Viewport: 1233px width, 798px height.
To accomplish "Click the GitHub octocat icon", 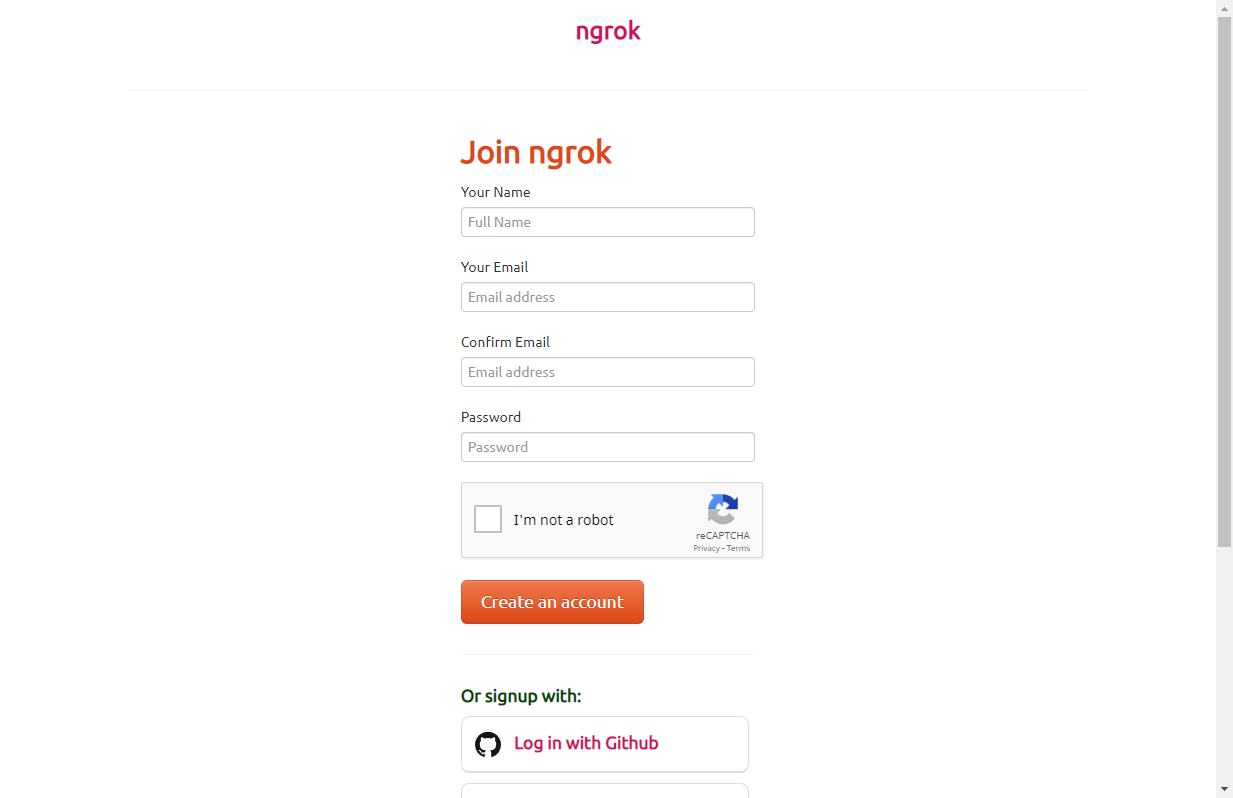I will (488, 744).
